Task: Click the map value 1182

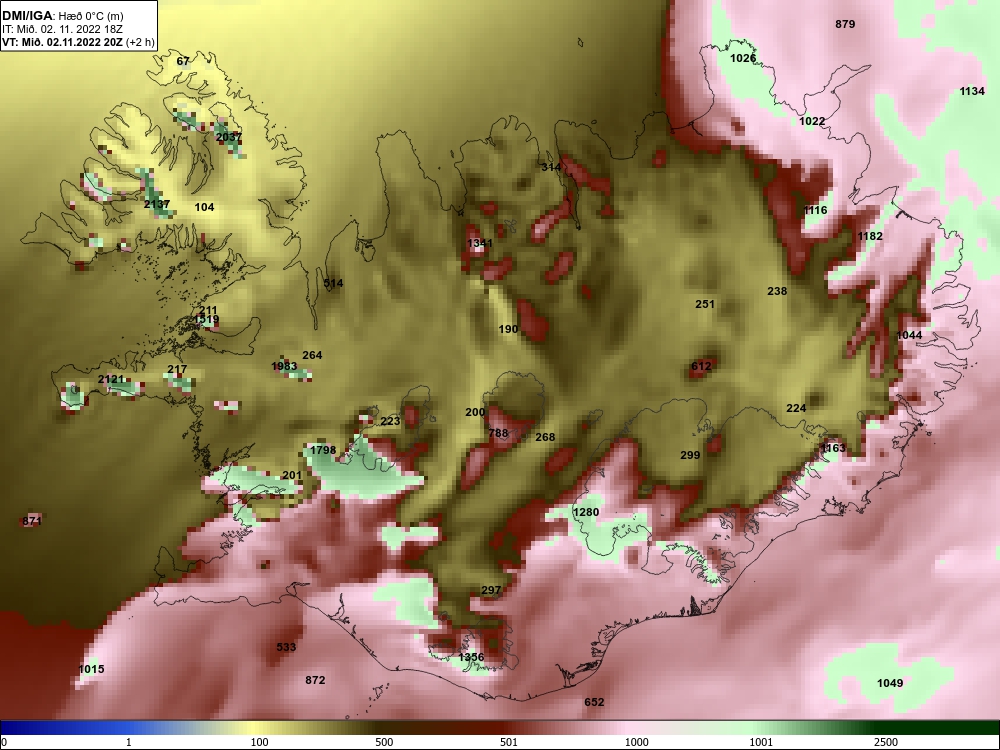Action: pos(870,236)
